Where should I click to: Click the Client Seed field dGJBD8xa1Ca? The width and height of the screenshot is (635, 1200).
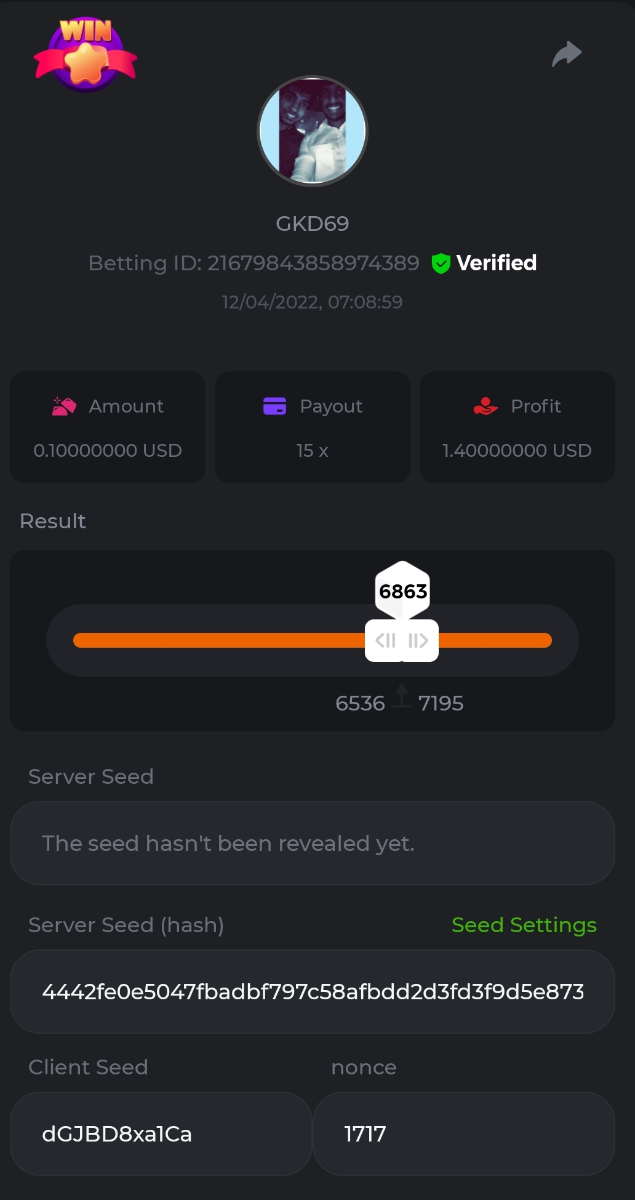click(x=160, y=1134)
